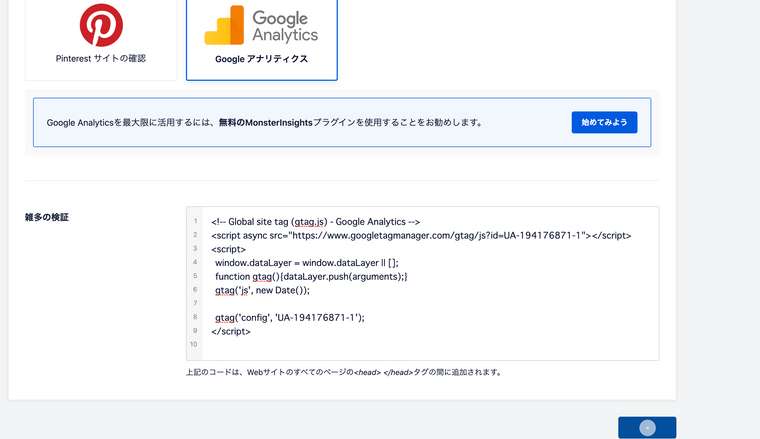Screen dimensions: 760x439
Task: Click the orange Google Analytics bar-chart logo
Action: tap(224, 25)
